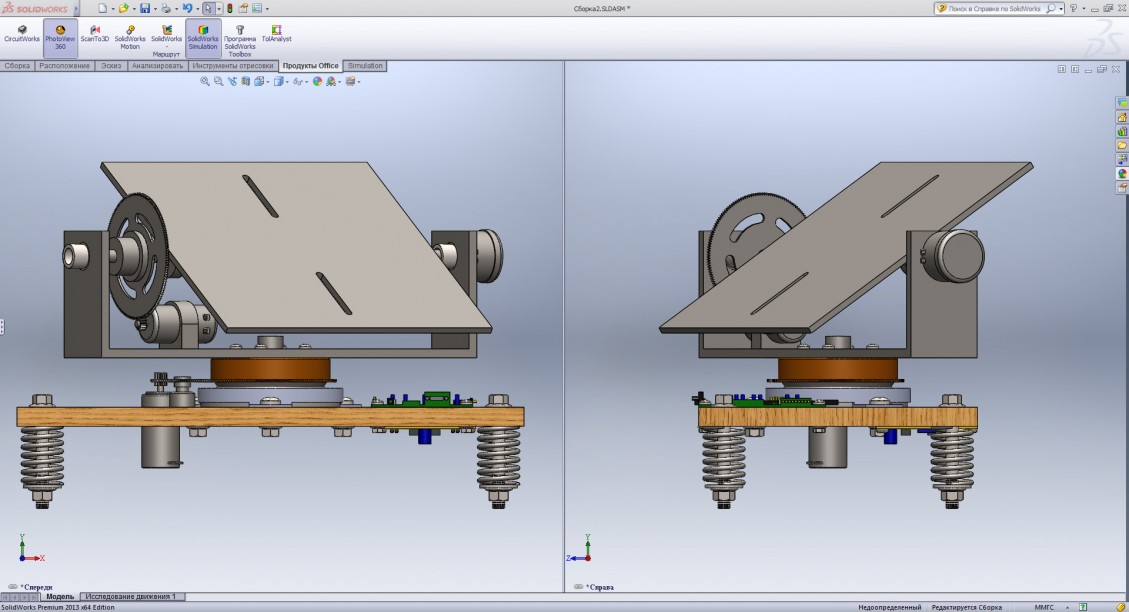1129x612 pixels.
Task: Switch to the Simulation tab
Action: 365,66
